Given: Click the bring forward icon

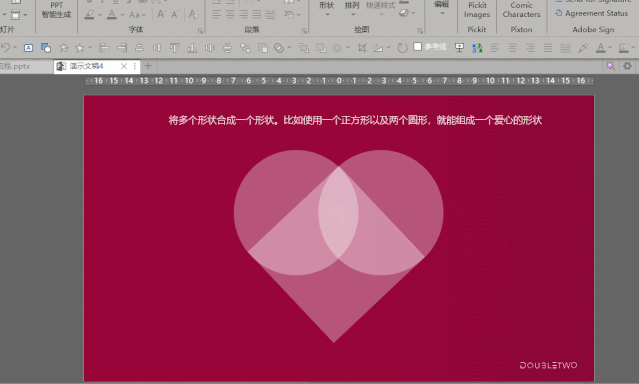Looking at the screenshot, I should click(x=304, y=48).
